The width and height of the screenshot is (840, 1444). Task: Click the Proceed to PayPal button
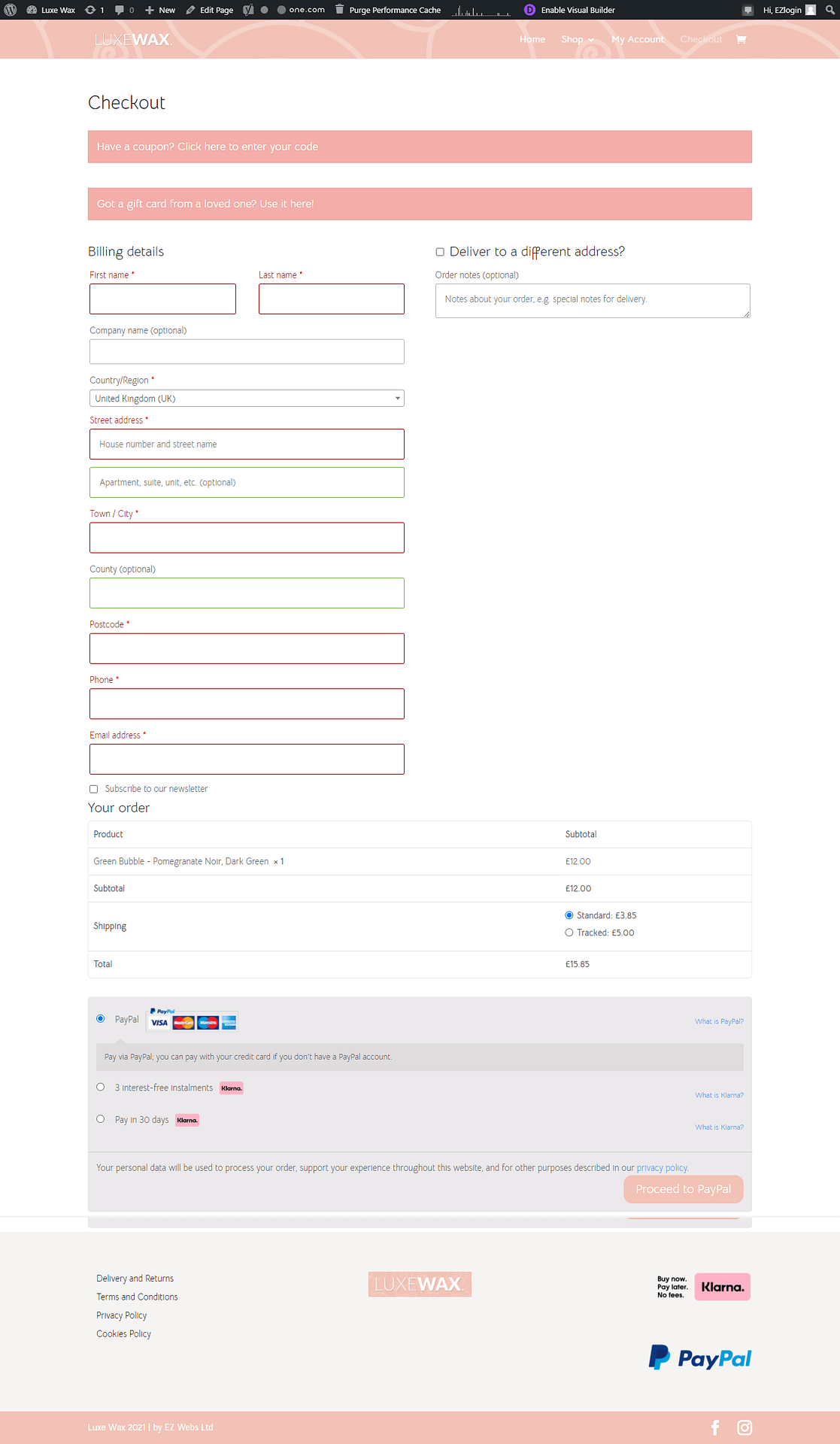pyautogui.click(x=684, y=1189)
